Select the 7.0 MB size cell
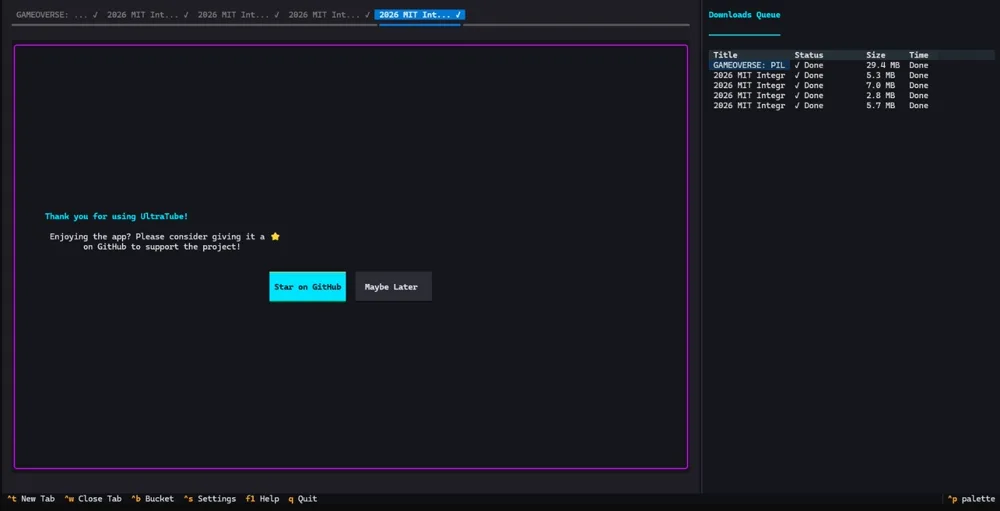Image resolution: width=1000 pixels, height=511 pixels. [881, 85]
